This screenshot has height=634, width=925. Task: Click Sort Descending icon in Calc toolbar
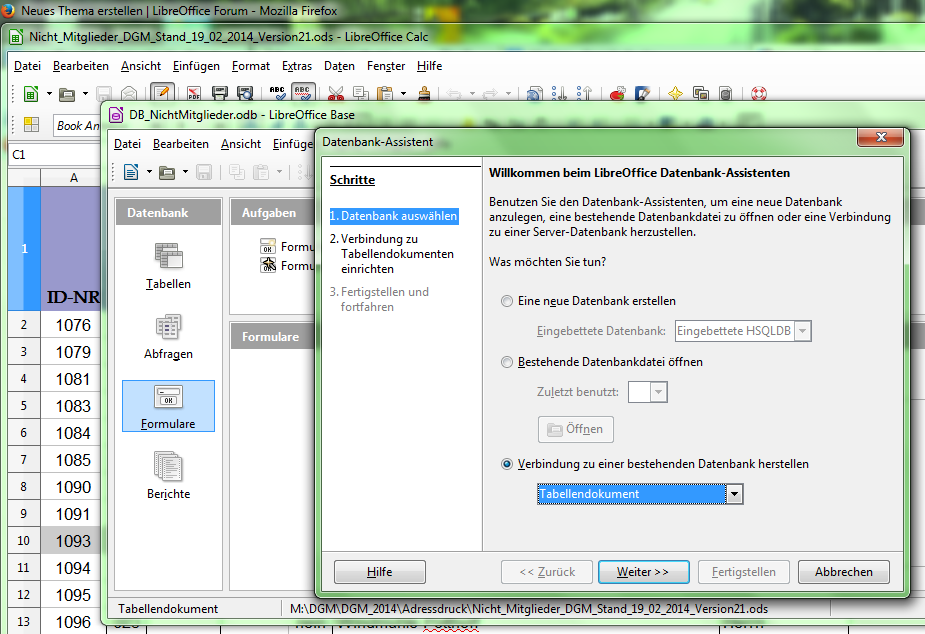584,93
